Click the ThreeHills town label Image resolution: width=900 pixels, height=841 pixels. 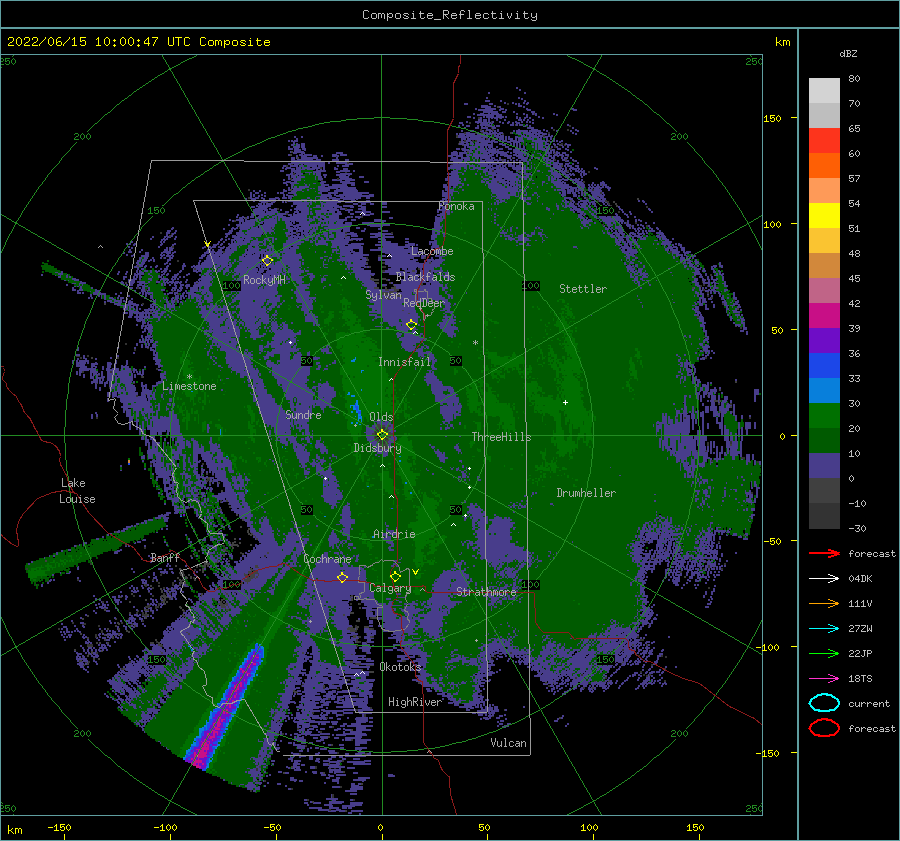[x=501, y=437]
